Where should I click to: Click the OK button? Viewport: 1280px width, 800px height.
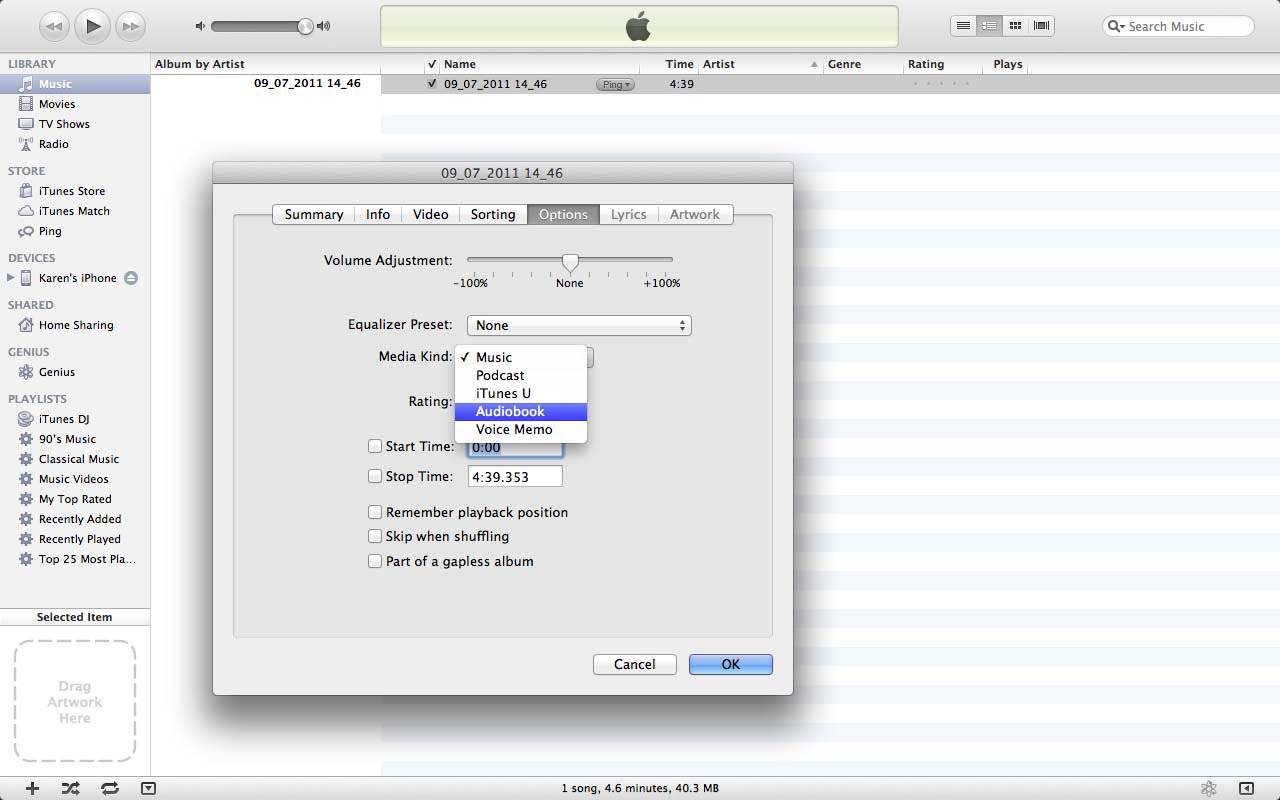pos(731,664)
